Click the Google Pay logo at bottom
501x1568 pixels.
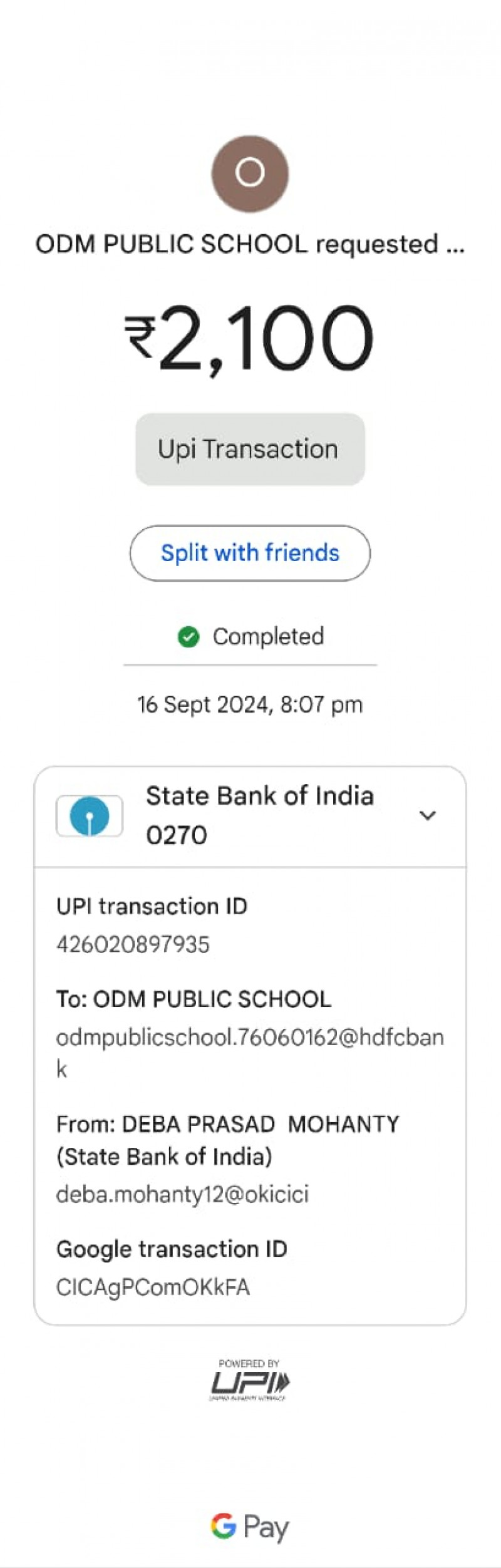pos(250,1527)
